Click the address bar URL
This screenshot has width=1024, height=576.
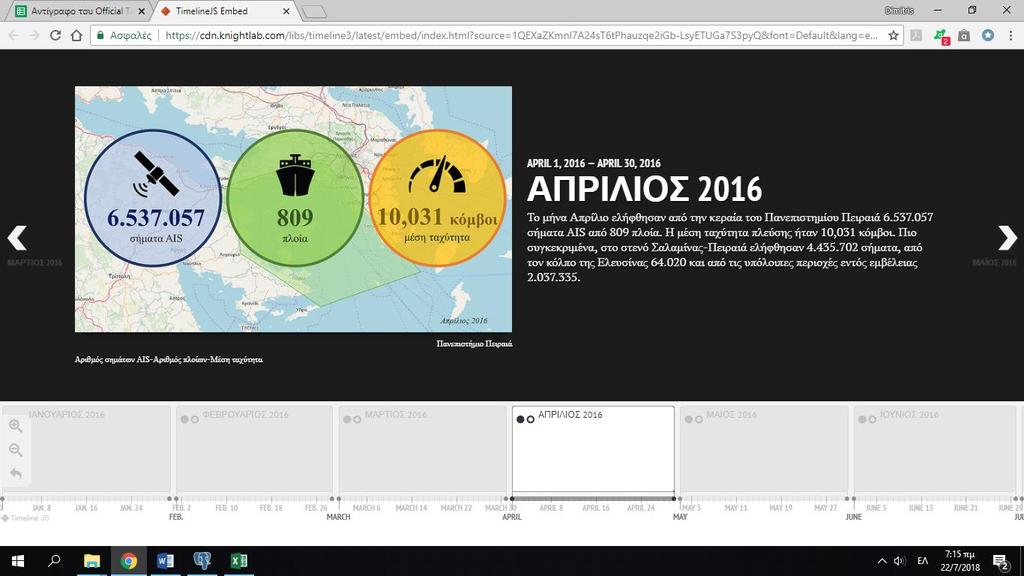[x=521, y=36]
